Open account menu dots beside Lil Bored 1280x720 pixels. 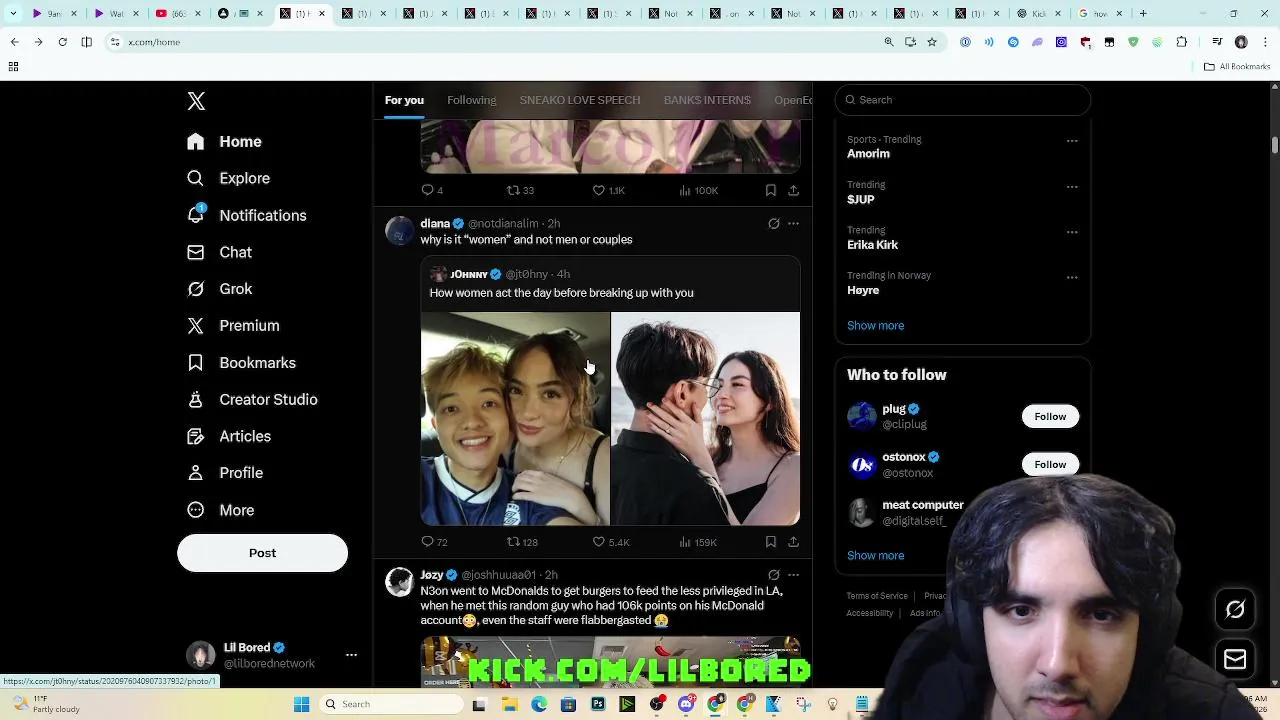(x=351, y=655)
